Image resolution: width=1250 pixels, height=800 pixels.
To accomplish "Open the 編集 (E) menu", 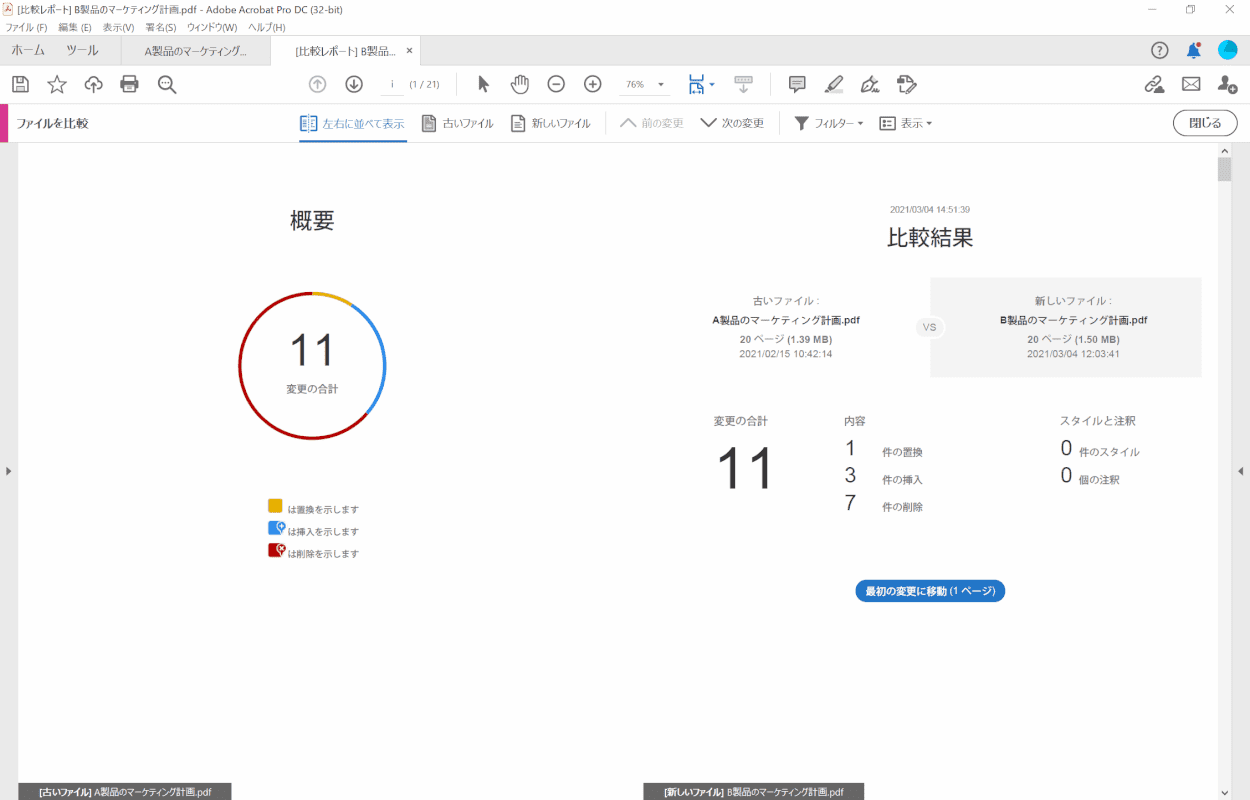I will click(x=75, y=27).
